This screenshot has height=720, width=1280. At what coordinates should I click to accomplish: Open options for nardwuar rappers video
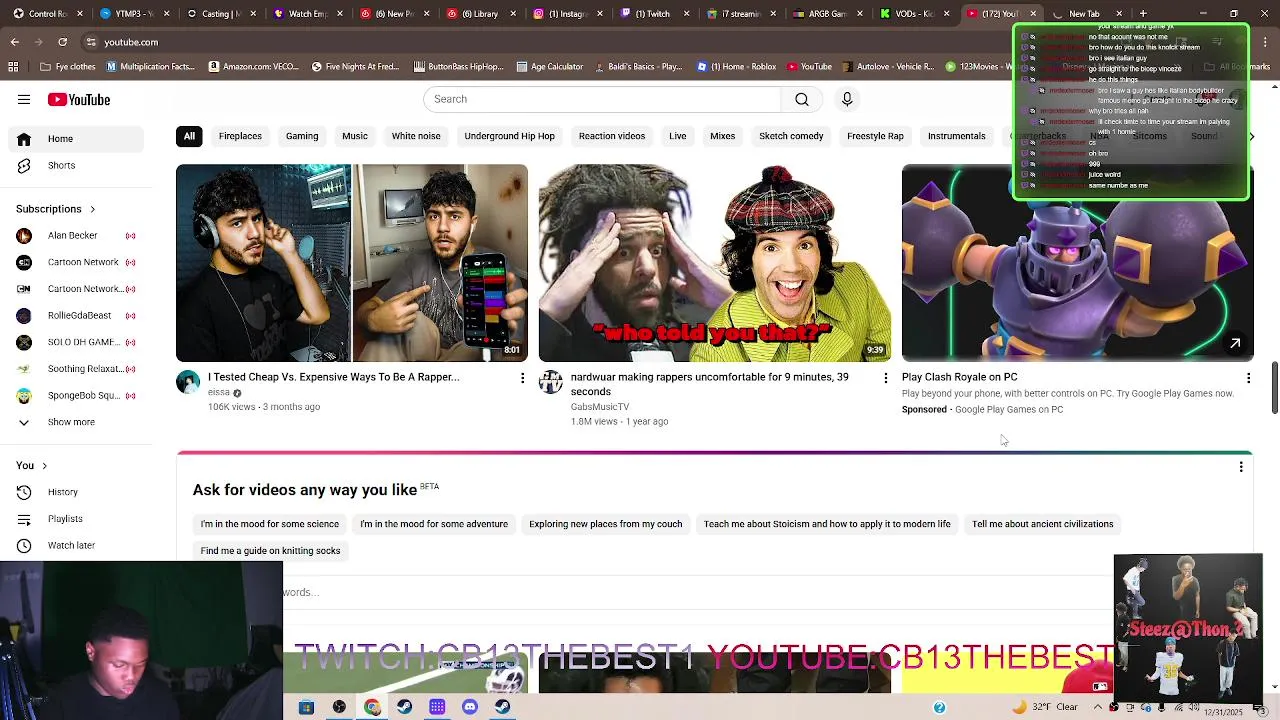tap(885, 378)
